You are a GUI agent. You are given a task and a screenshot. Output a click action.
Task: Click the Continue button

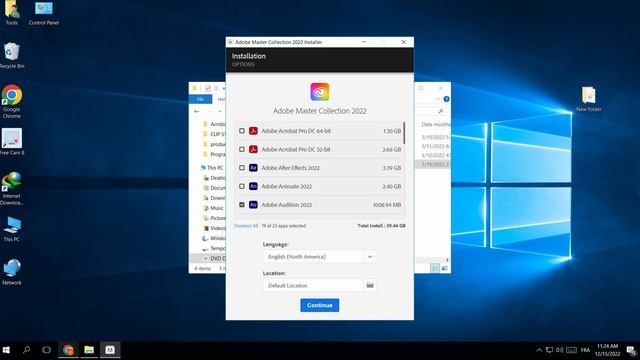point(320,305)
